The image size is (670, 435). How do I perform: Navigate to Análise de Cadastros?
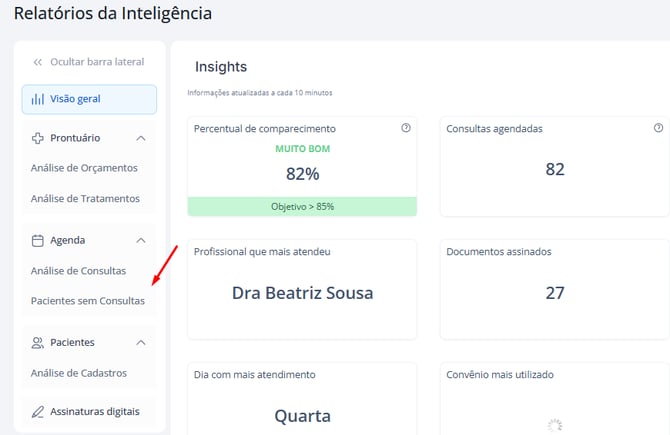click(79, 373)
